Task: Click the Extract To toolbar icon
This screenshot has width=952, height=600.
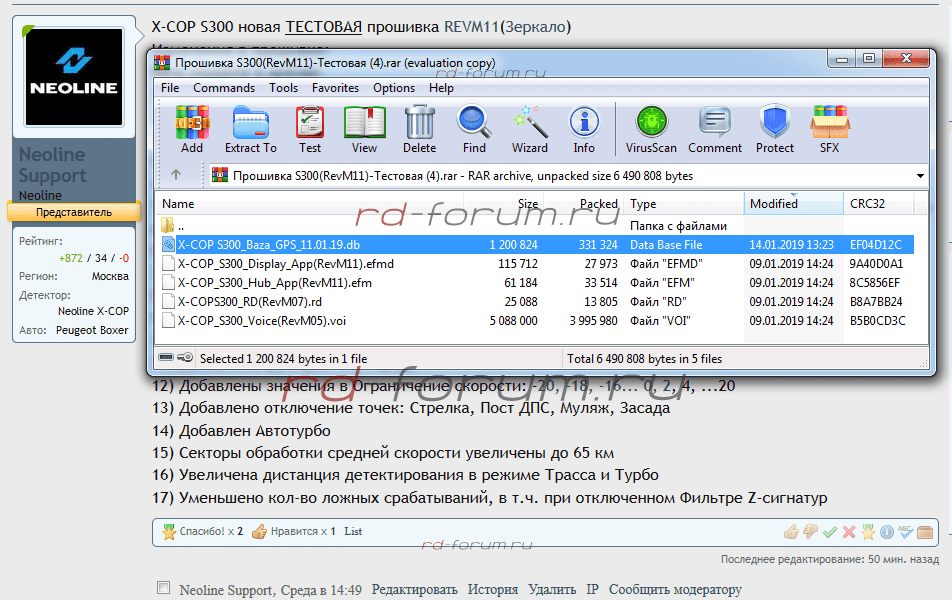Action: point(250,129)
